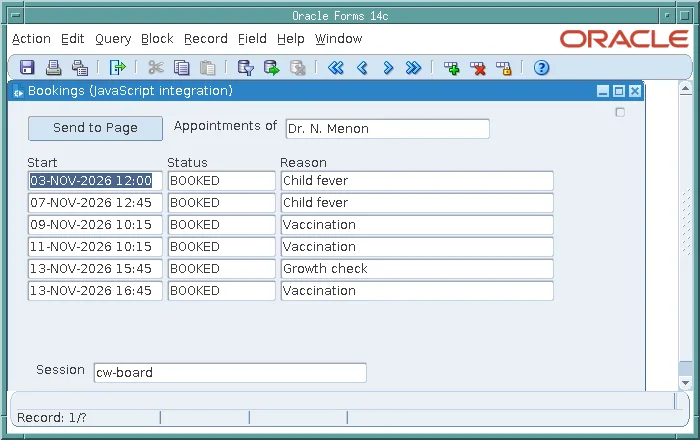Click the Appointments of Dr. N. Menon field
The height and width of the screenshot is (440, 700).
388,129
